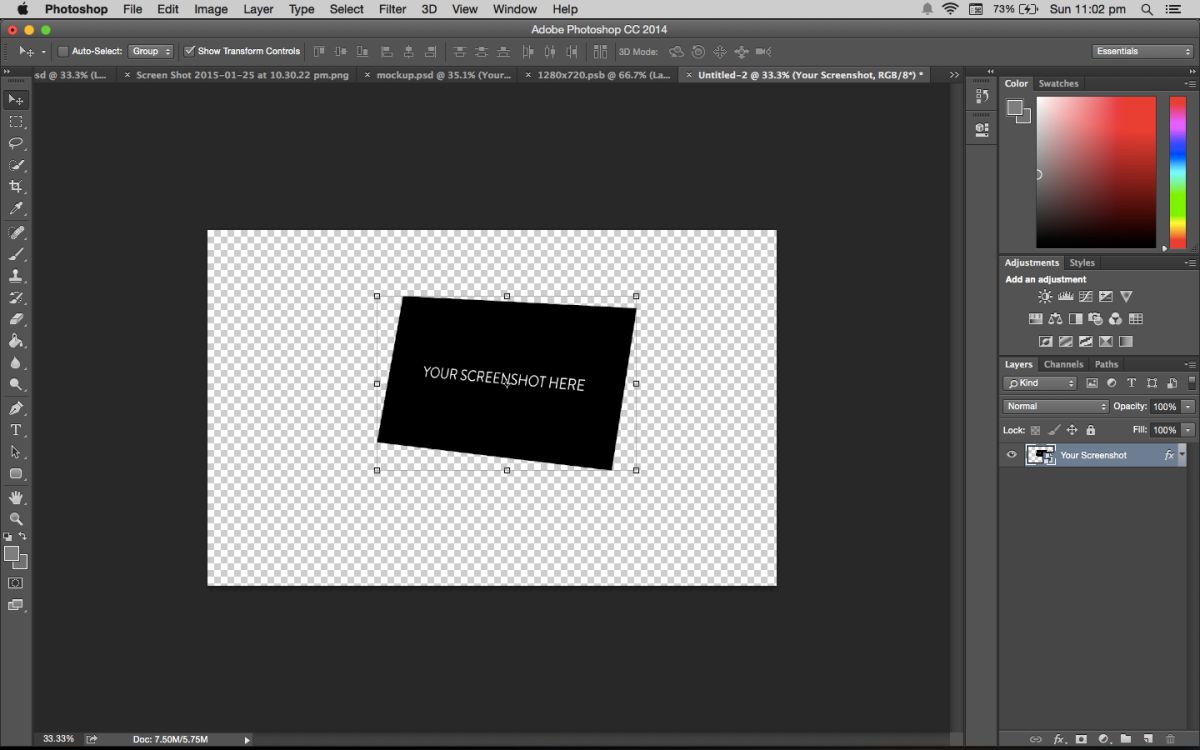This screenshot has width=1200, height=750.
Task: Enable the Auto-Select checkbox
Action: (x=63, y=51)
